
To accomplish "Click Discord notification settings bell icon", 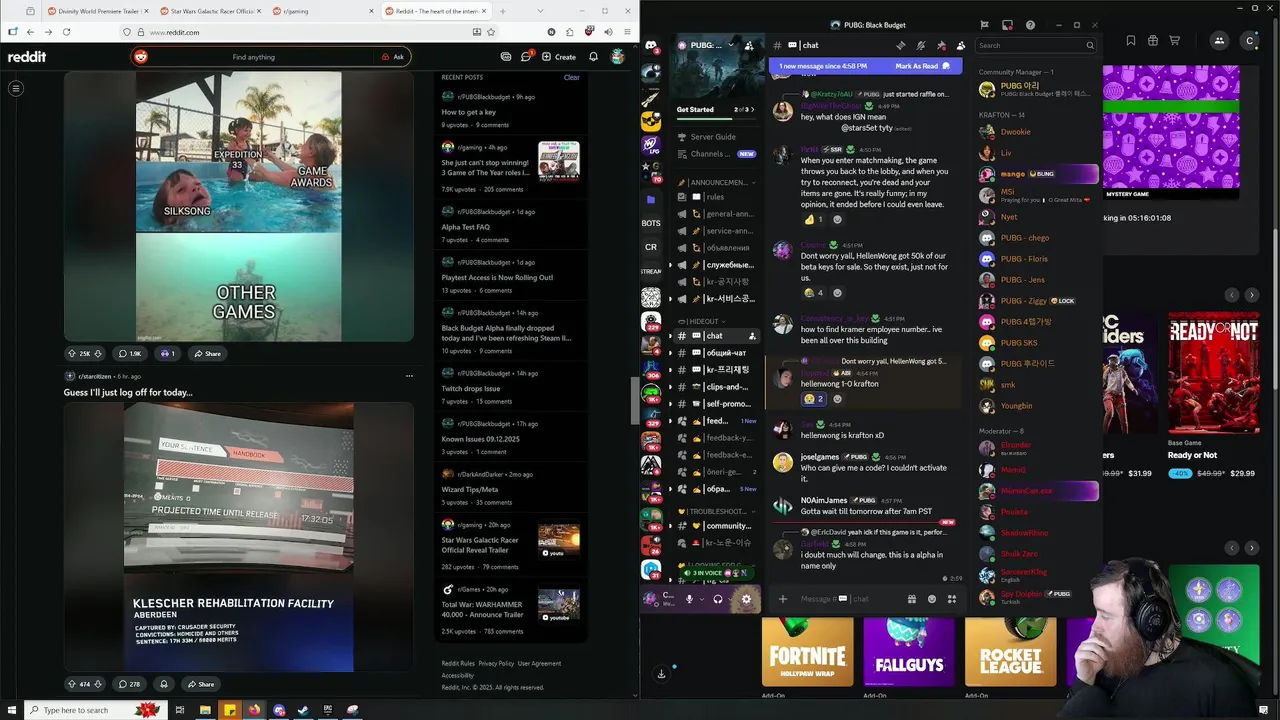I will [x=921, y=45].
